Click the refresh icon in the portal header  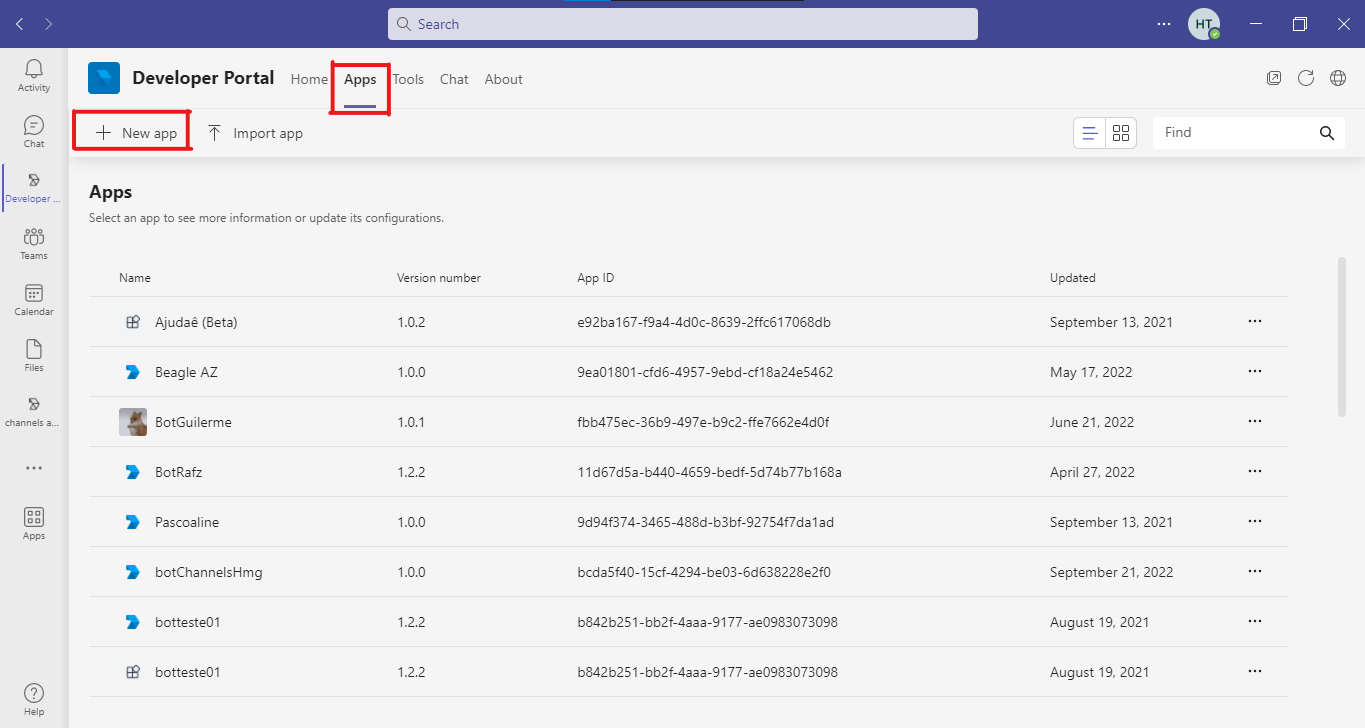point(1305,79)
